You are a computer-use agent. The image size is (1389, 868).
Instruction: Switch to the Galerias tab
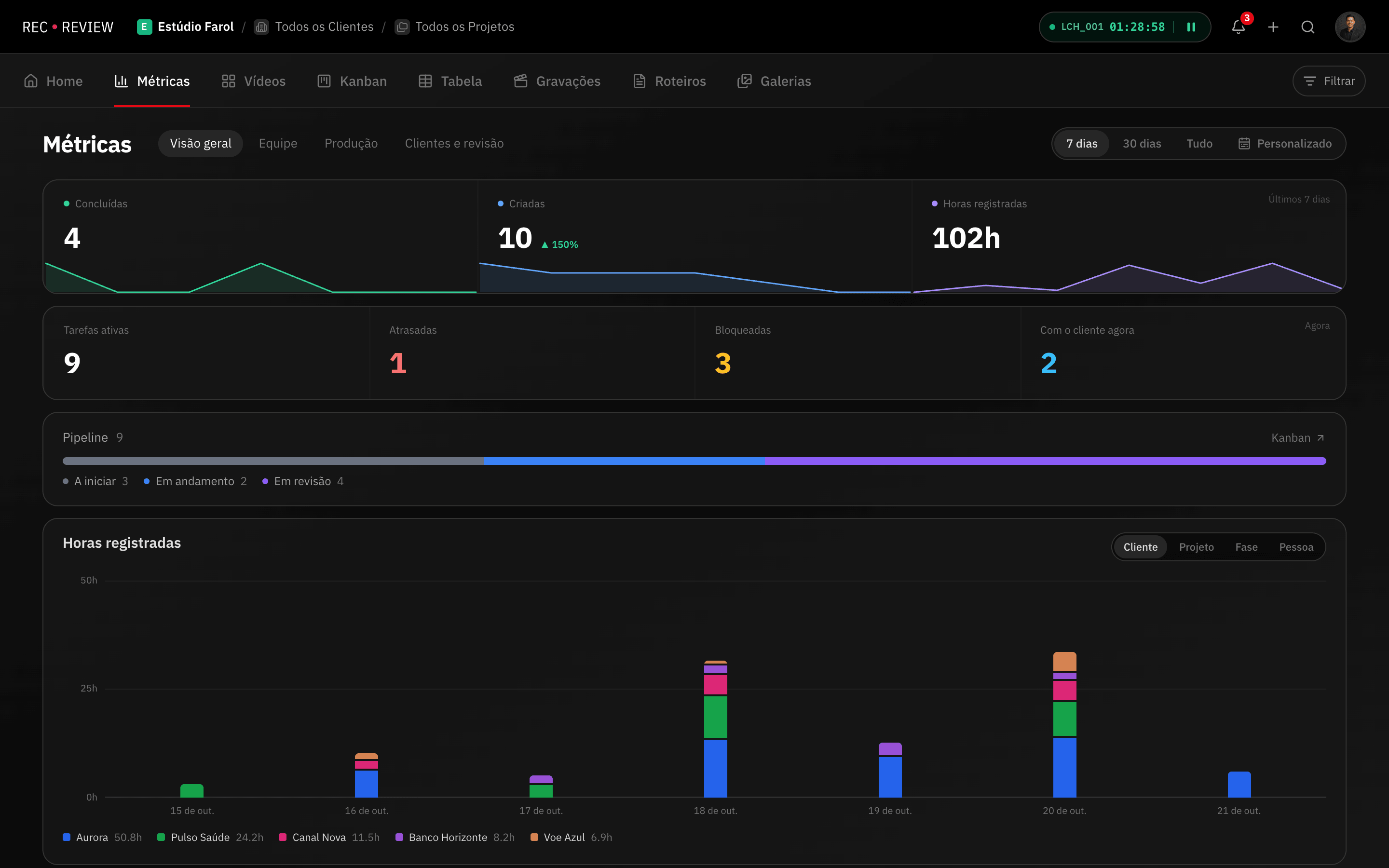[x=774, y=81]
